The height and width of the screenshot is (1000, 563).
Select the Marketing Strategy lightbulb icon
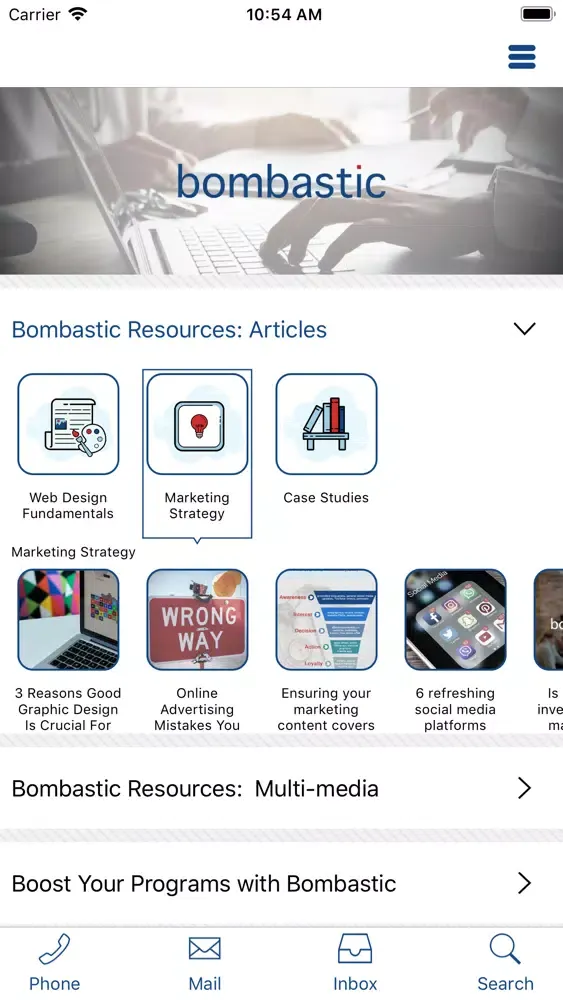tap(197, 424)
